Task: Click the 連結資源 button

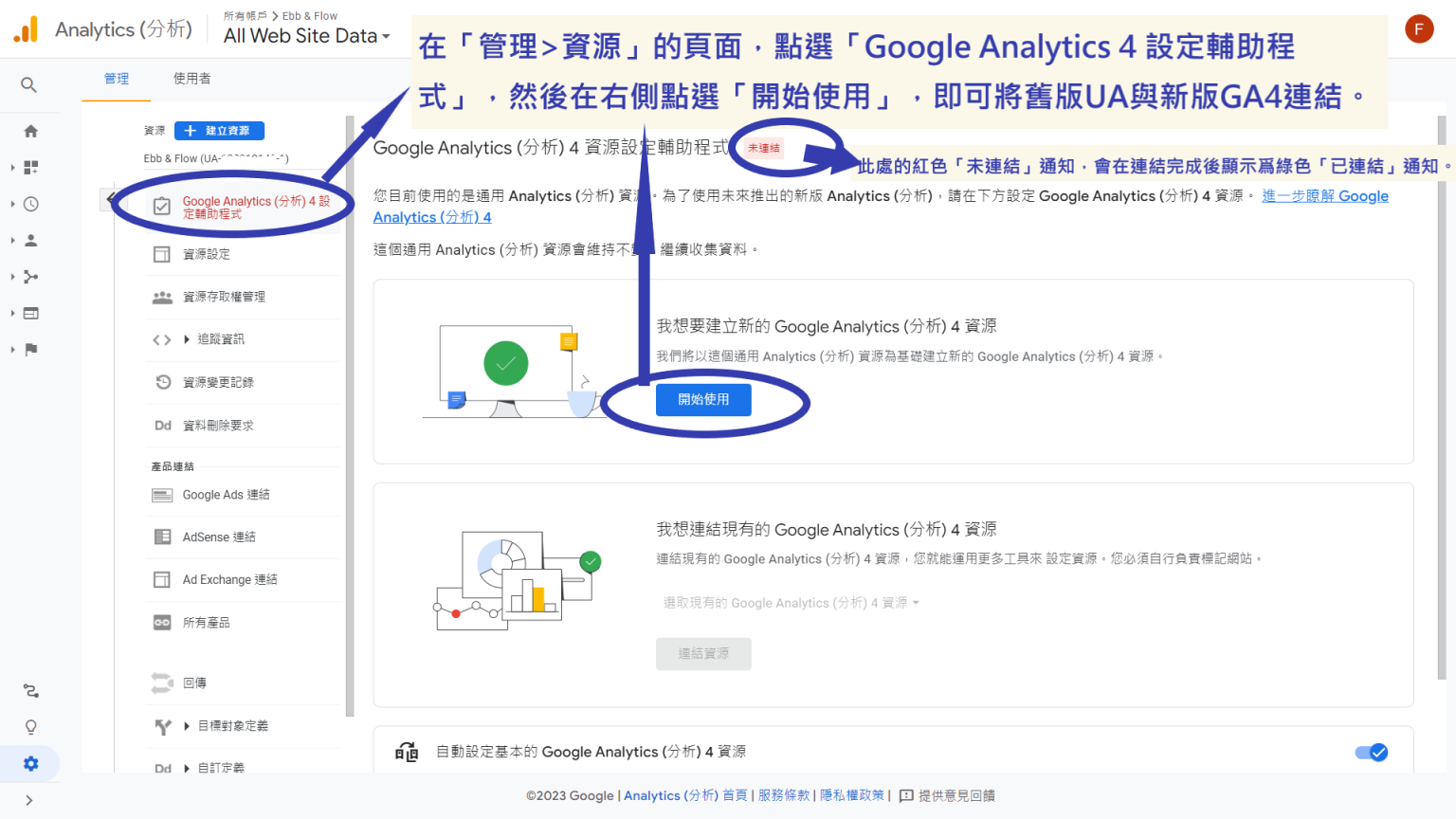Action: coord(703,654)
